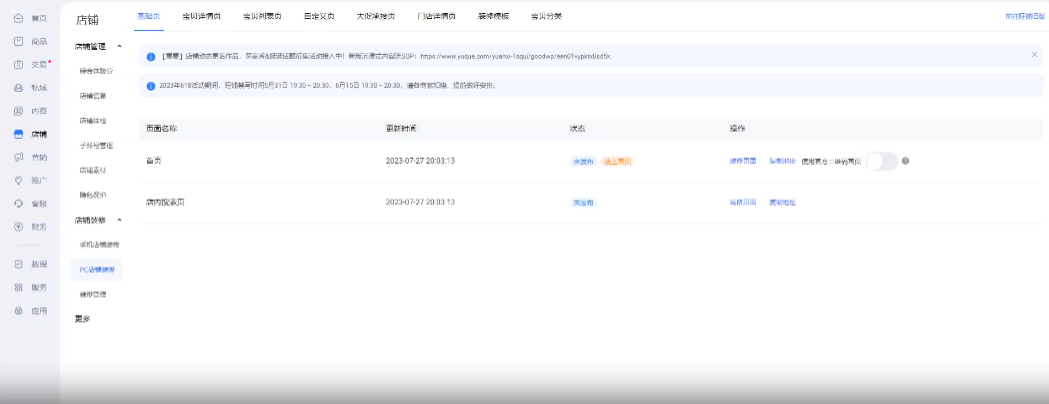The height and width of the screenshot is (404, 1049).
Task: Open the sidebar item below PC店铺装修
Action: pyautogui.click(x=92, y=294)
